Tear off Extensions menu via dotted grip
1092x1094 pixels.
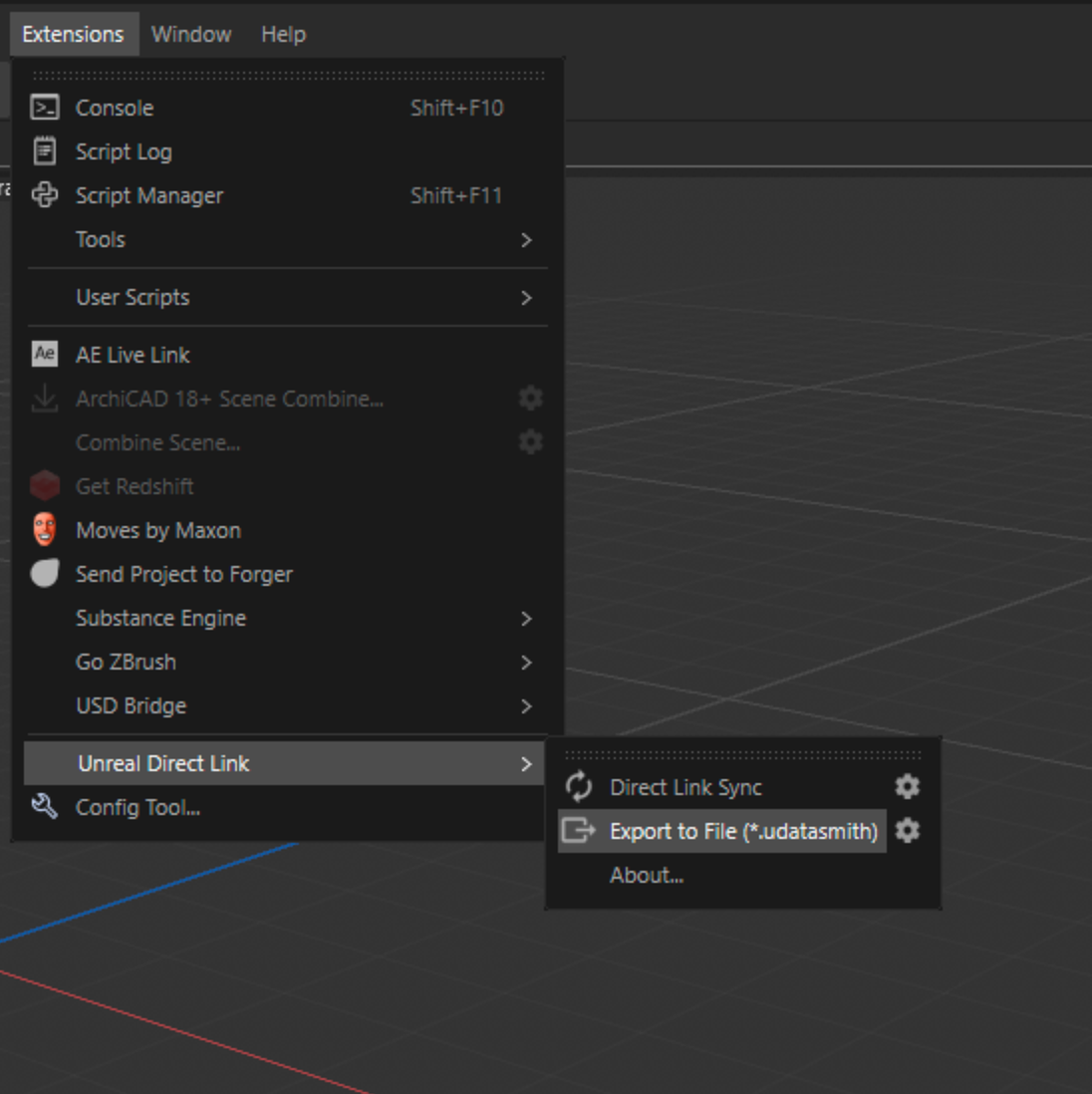pyautogui.click(x=288, y=76)
